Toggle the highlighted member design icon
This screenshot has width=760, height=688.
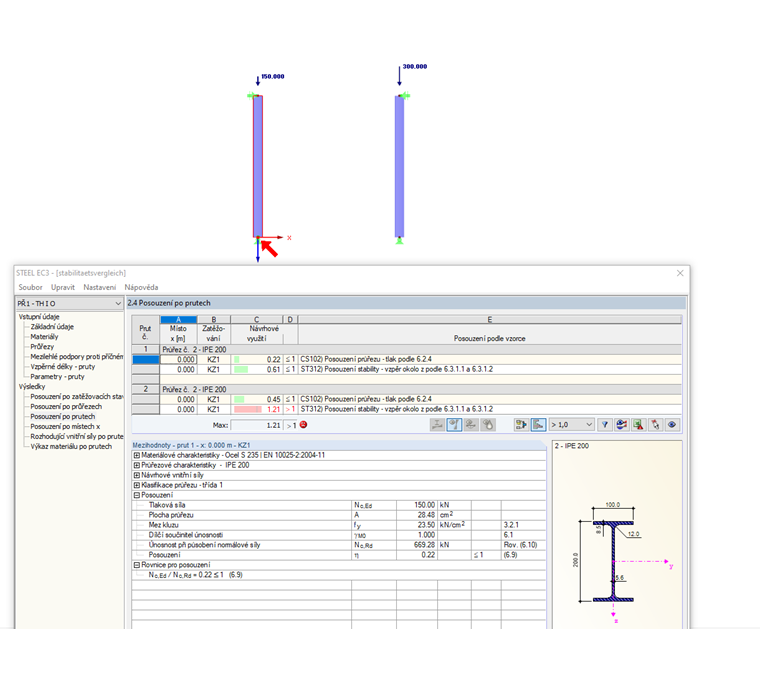454,425
